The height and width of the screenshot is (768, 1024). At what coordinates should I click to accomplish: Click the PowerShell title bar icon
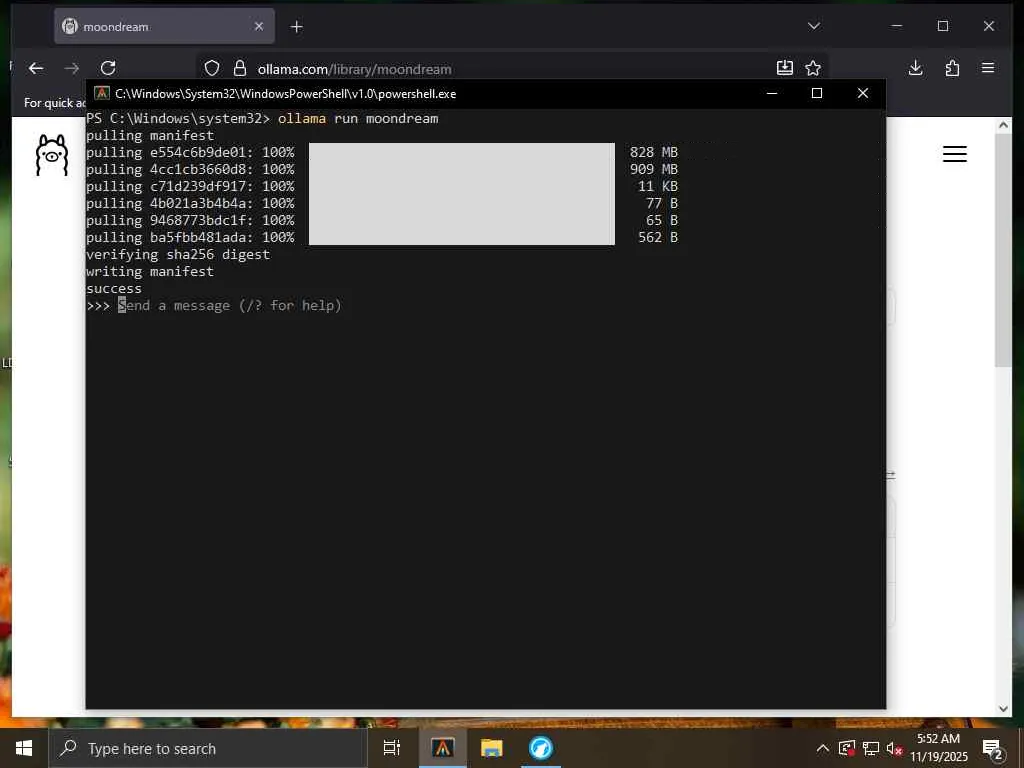click(x=101, y=93)
